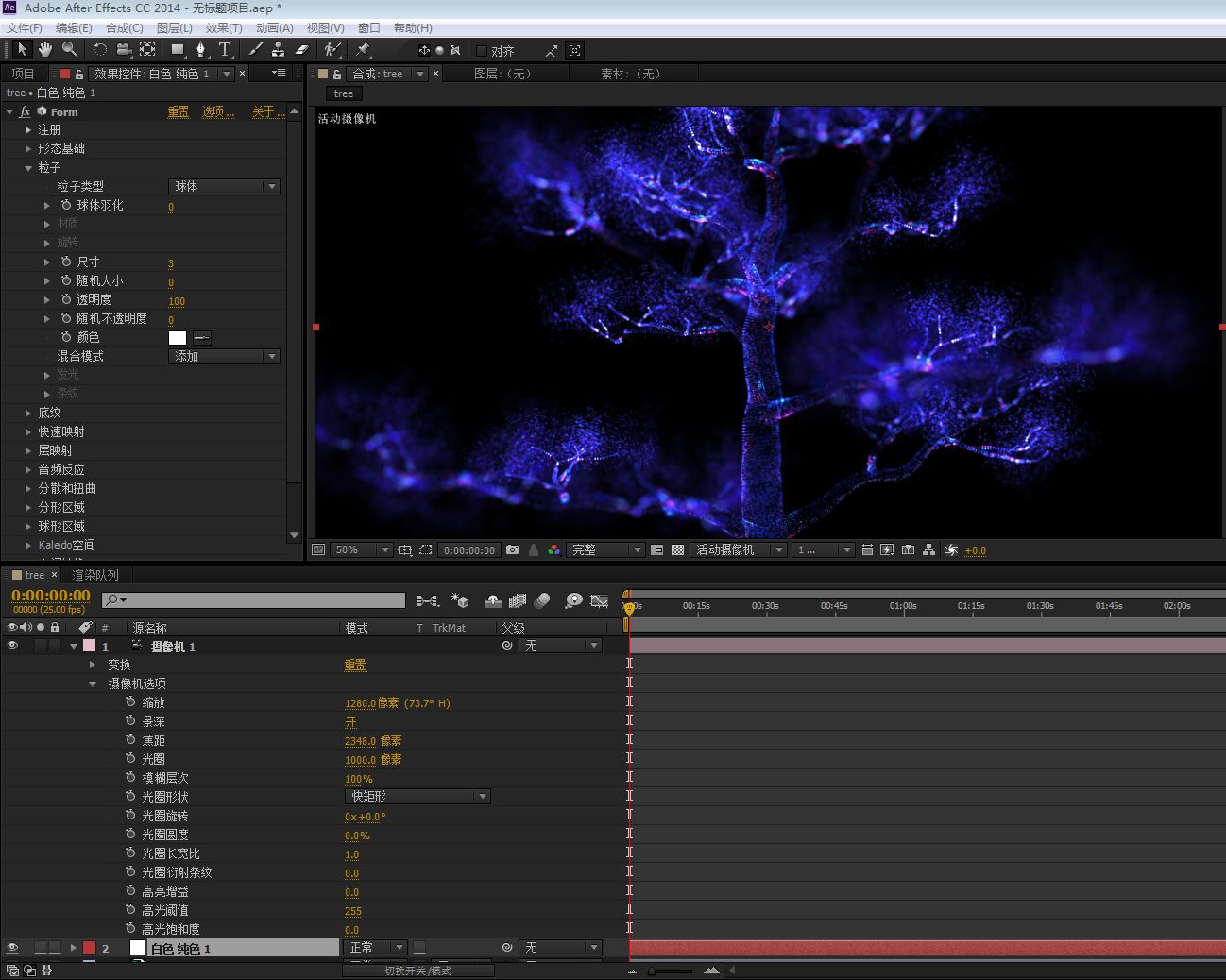Select the Pen tool
This screenshot has width=1226, height=980.
(x=200, y=50)
